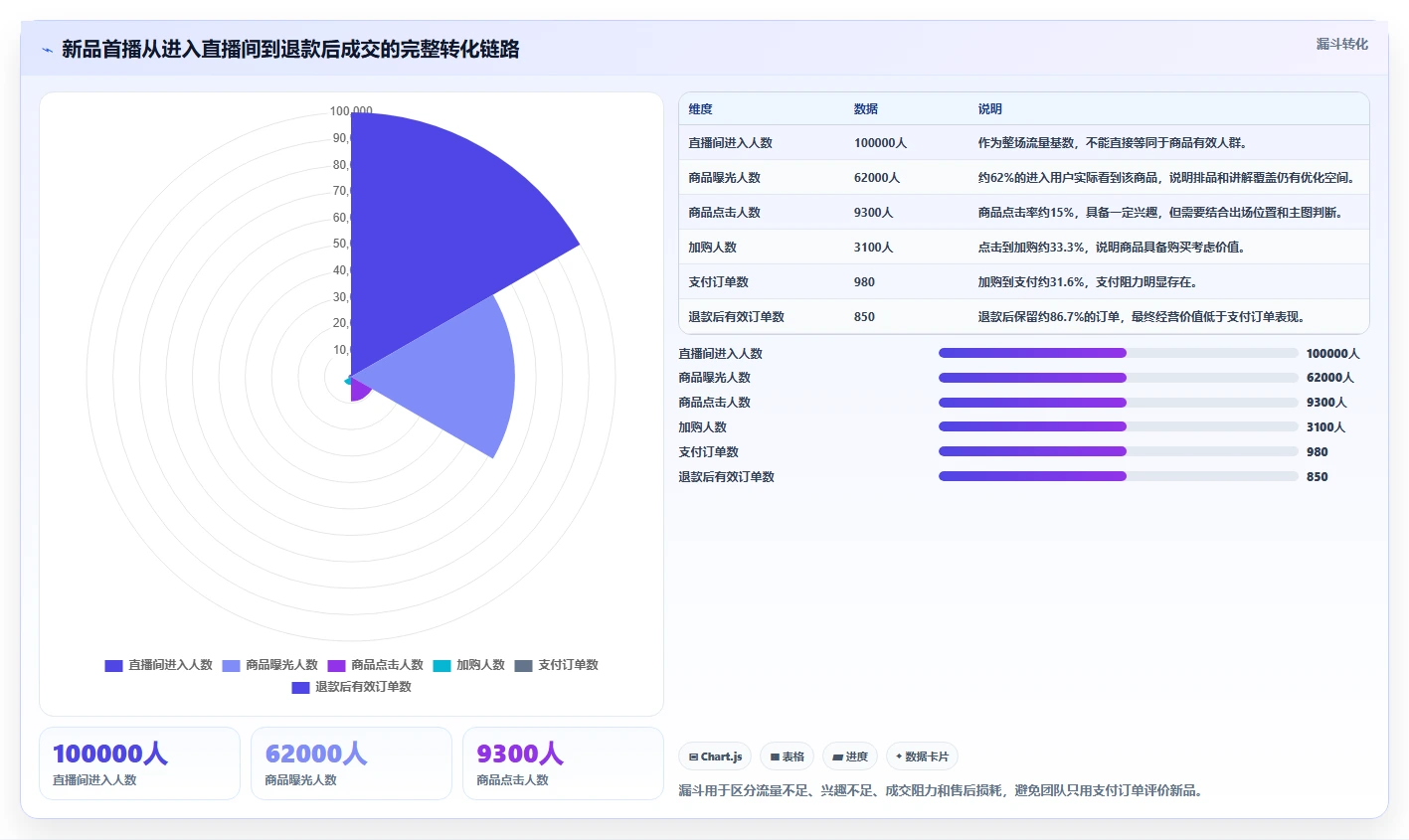
Task: Click the 3100人 table cell
Action: tap(873, 248)
